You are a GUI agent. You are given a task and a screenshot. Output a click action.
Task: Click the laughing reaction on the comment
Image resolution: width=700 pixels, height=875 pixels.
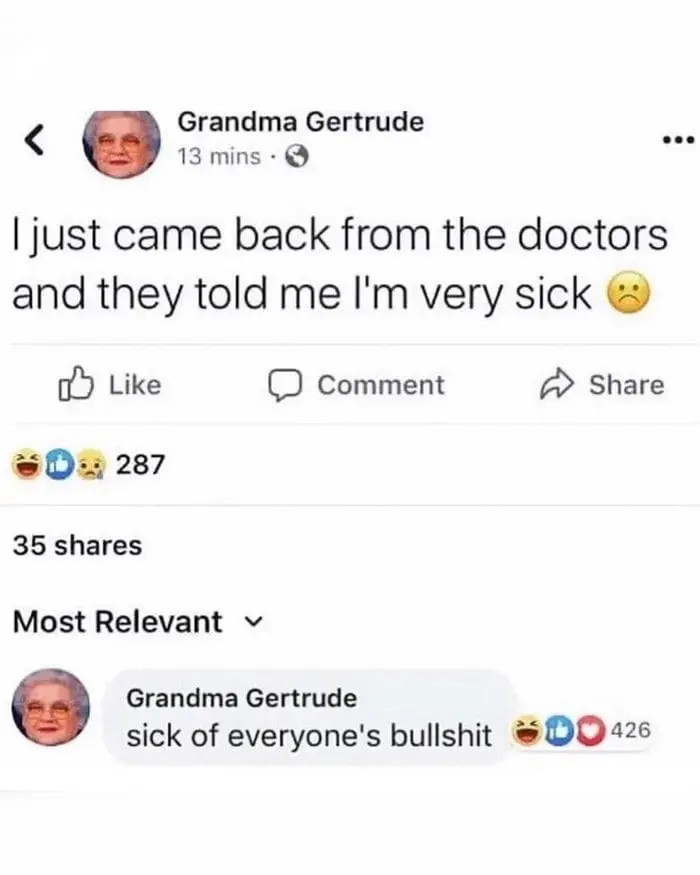click(526, 731)
